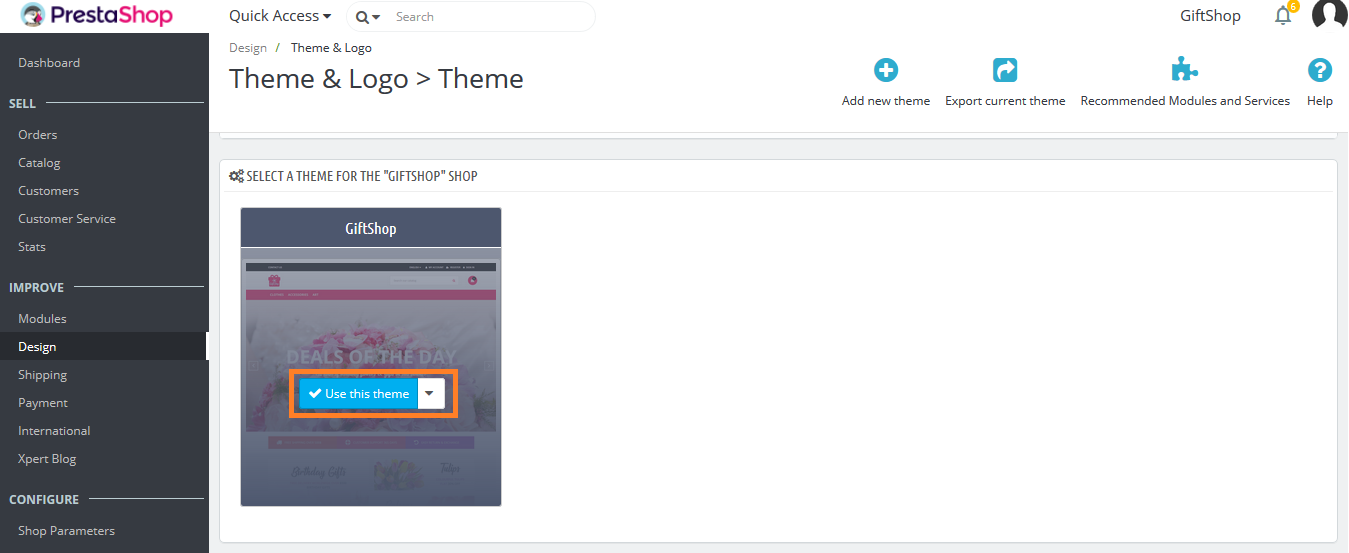Click the Theme & Logo breadcrumb
Viewport: 1349px width, 553px height.
331,47
